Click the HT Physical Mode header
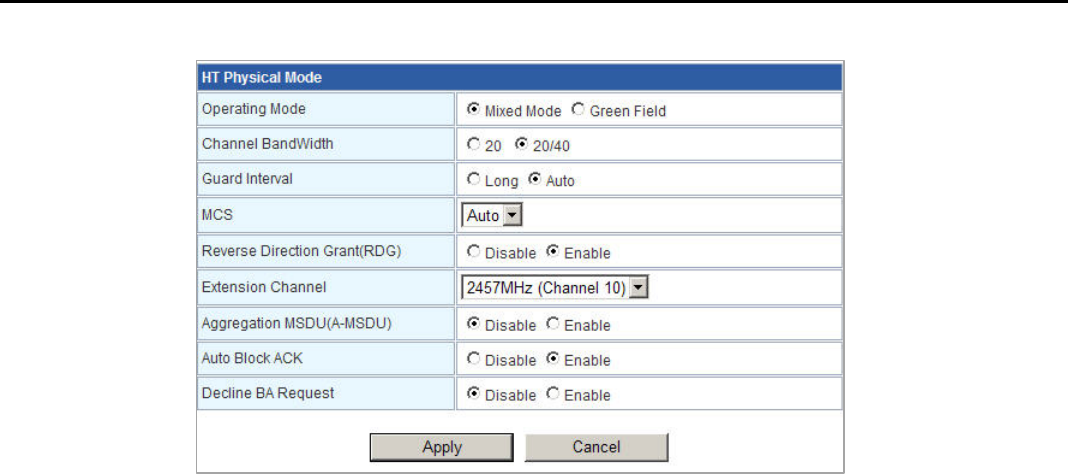 click(519, 77)
